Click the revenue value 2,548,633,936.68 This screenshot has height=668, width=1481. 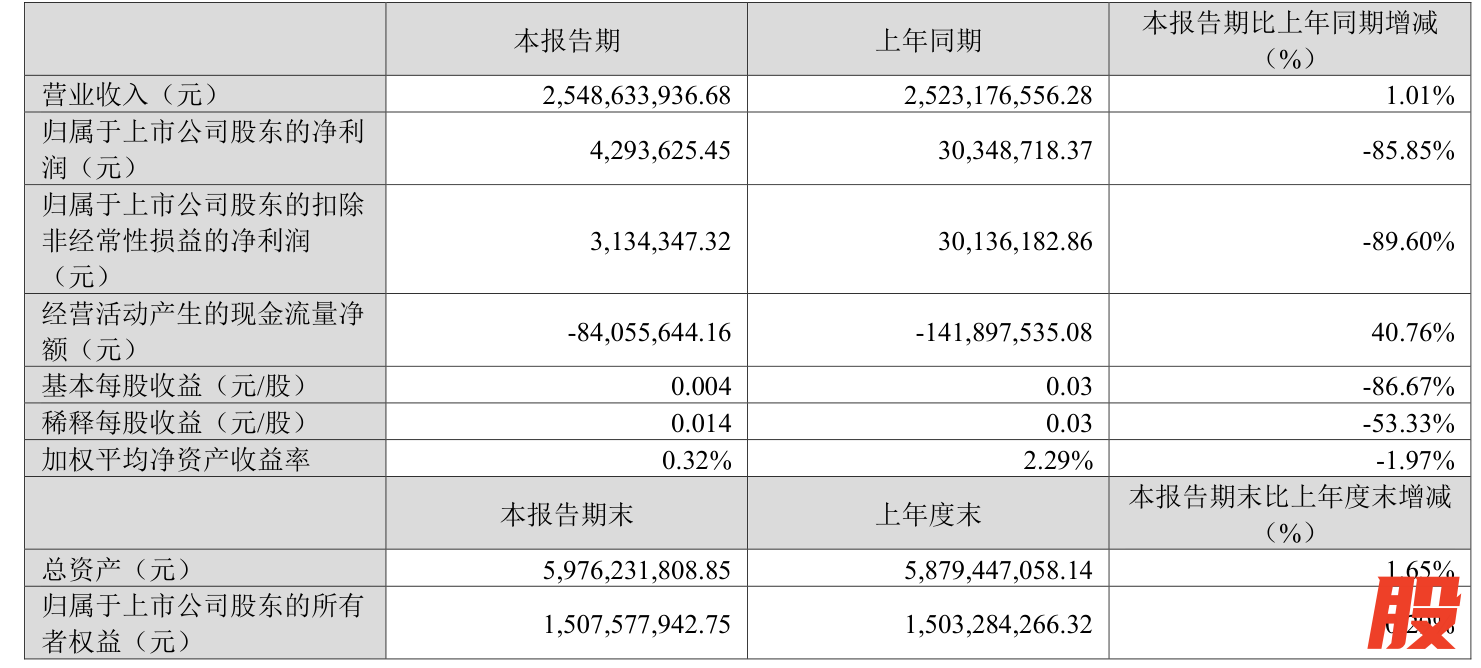pyautogui.click(x=637, y=95)
